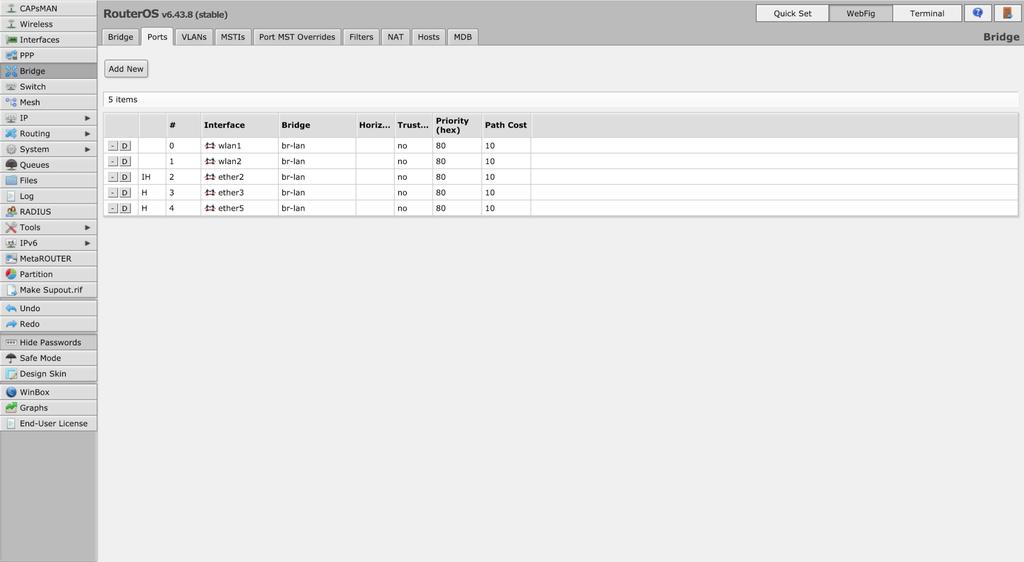Click the Interfaces icon in sidebar

11,40
